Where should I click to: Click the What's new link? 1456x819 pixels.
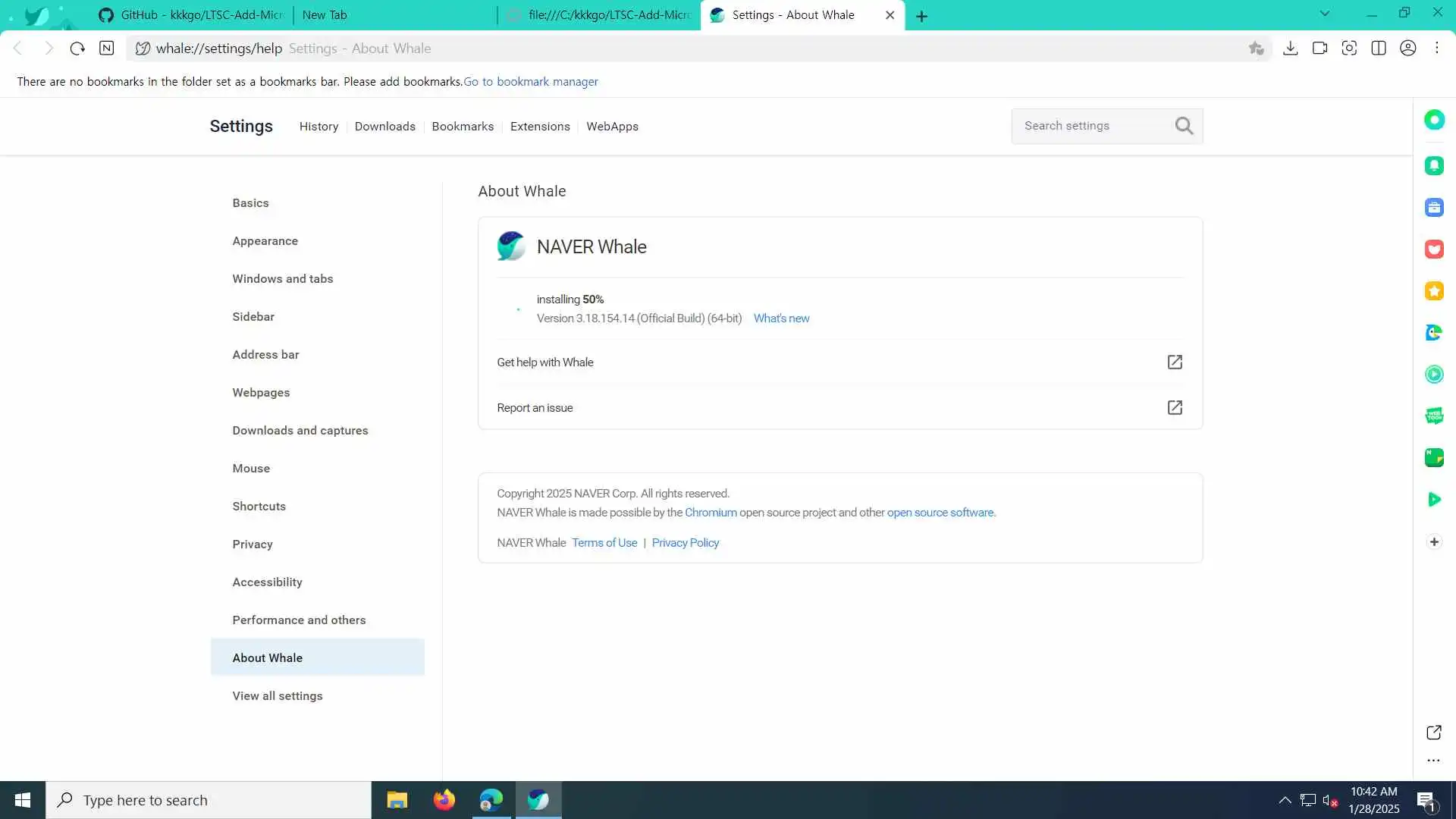(x=781, y=318)
